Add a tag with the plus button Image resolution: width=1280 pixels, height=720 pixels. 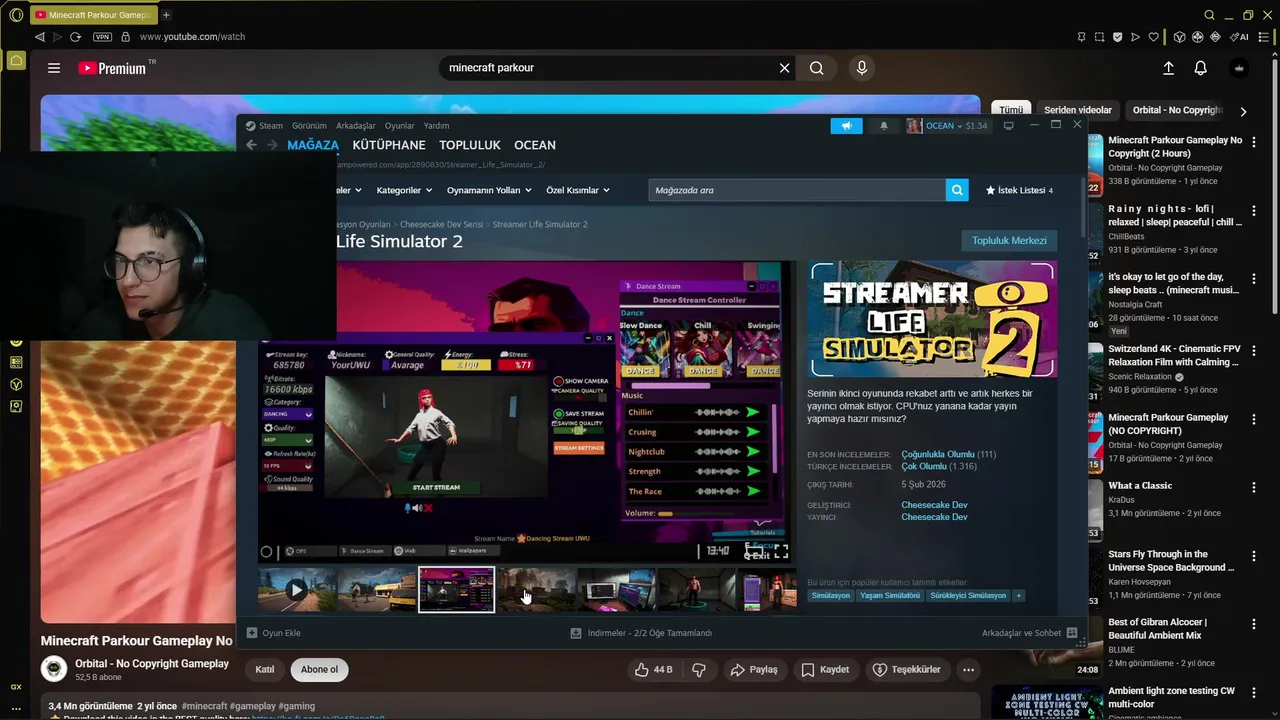click(x=1019, y=596)
